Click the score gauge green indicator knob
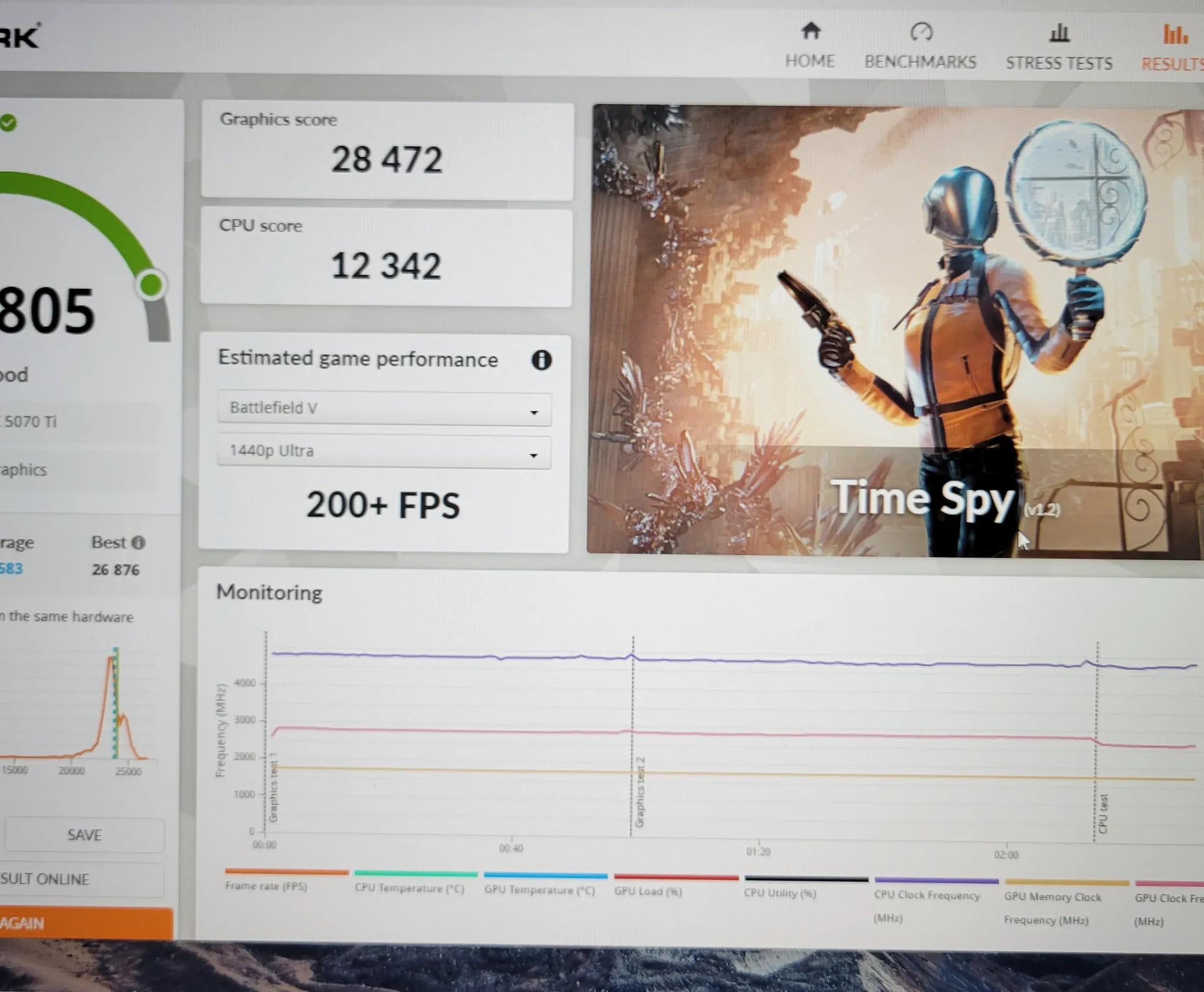 pos(152,285)
